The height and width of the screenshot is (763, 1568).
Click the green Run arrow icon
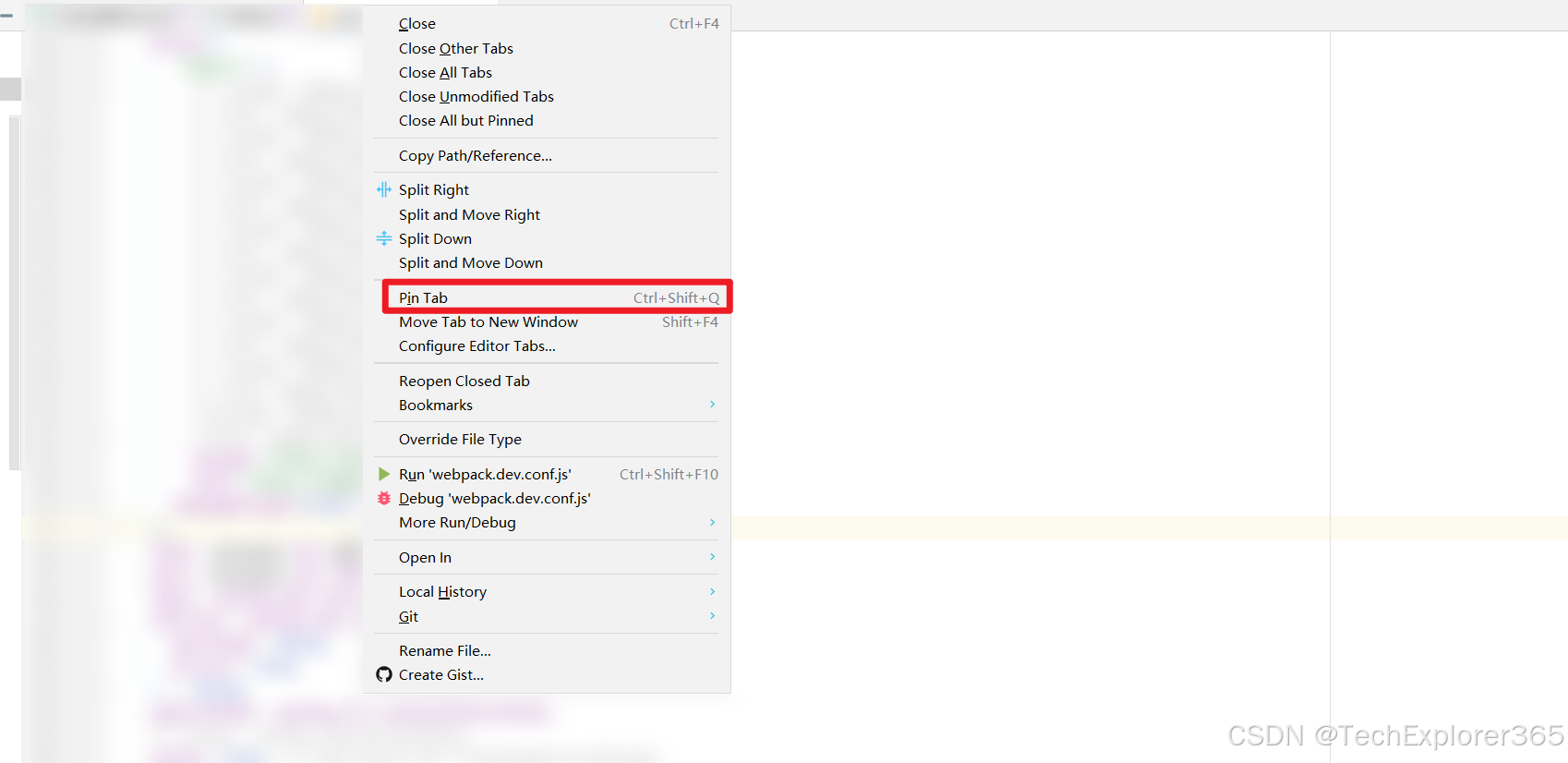384,474
